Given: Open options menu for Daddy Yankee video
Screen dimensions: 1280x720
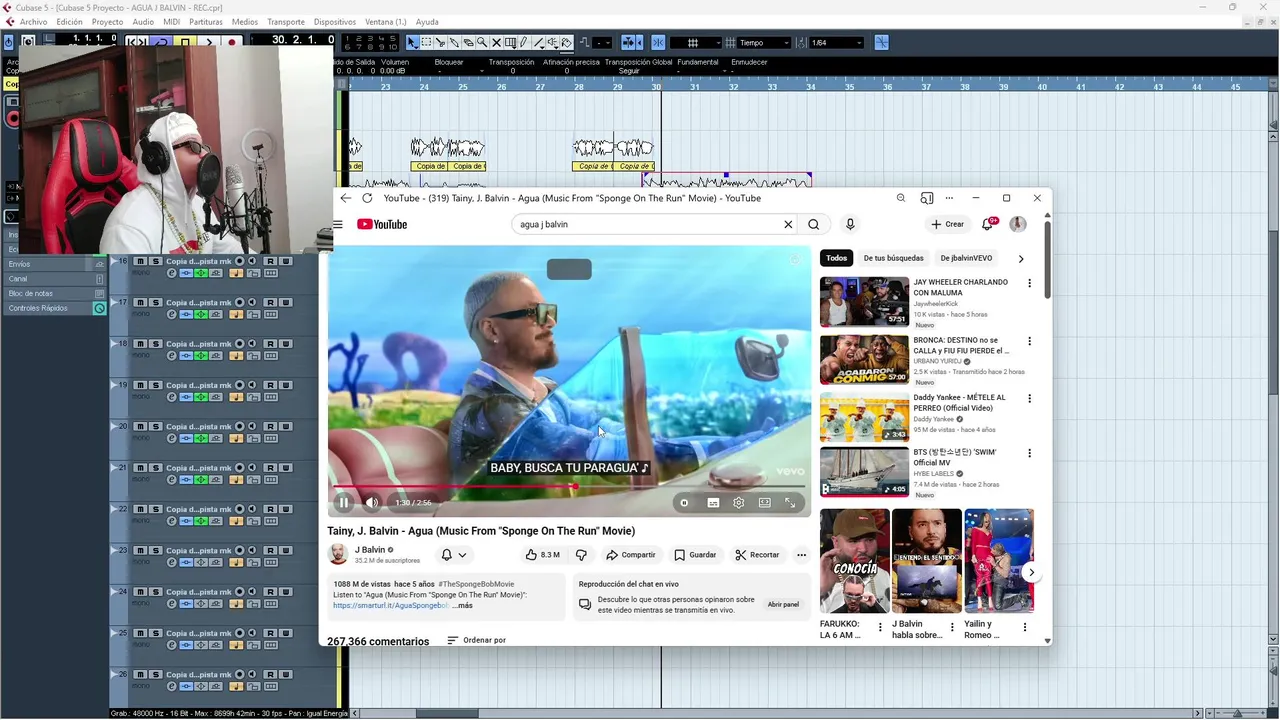Looking at the screenshot, I should pos(1029,399).
